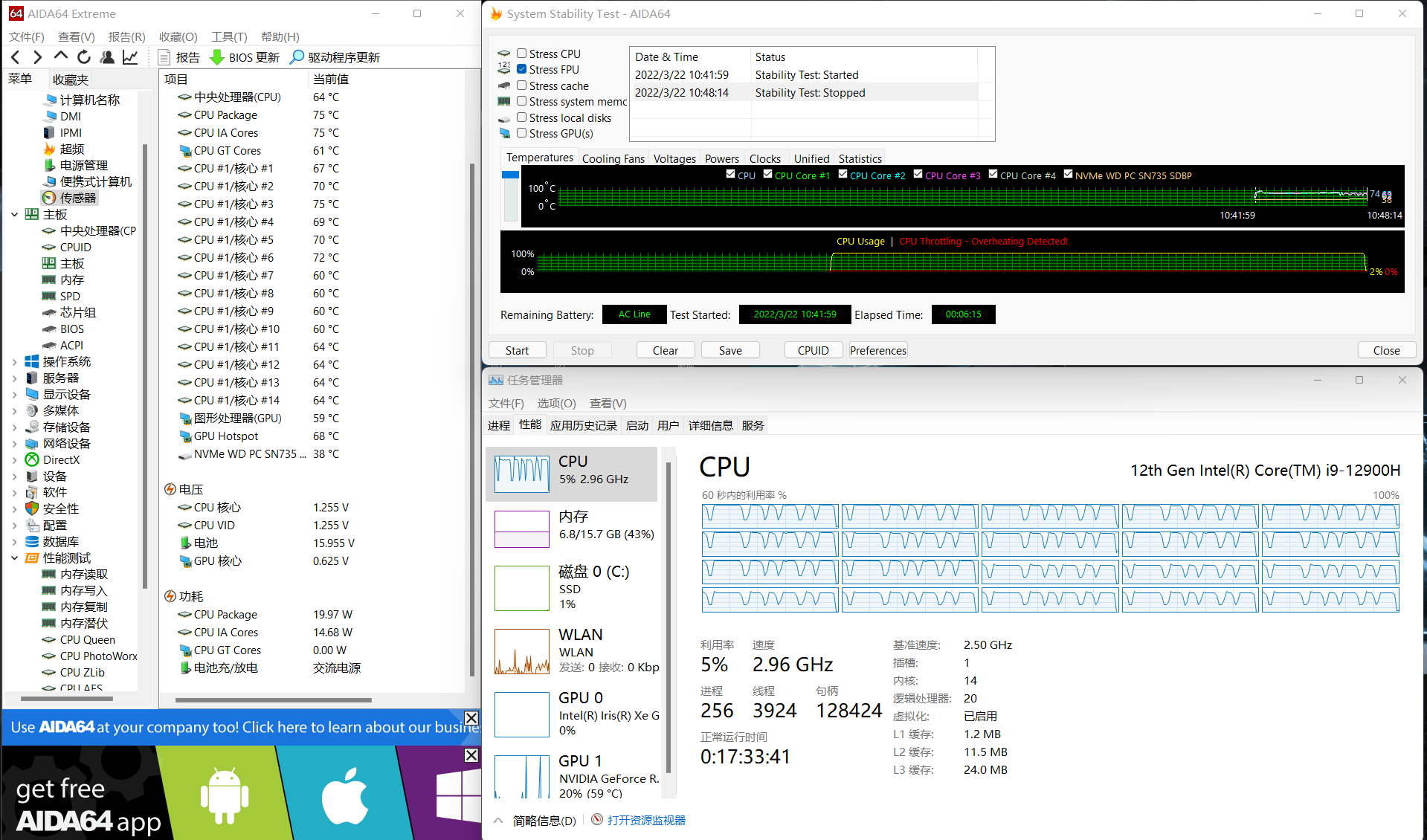This screenshot has height=840, width=1427.
Task: Click the 驱动程序更新 driver update button
Action: (x=335, y=57)
